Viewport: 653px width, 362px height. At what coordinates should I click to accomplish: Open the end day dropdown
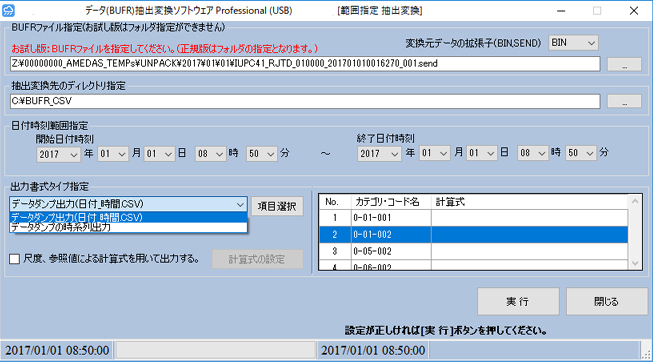481,154
